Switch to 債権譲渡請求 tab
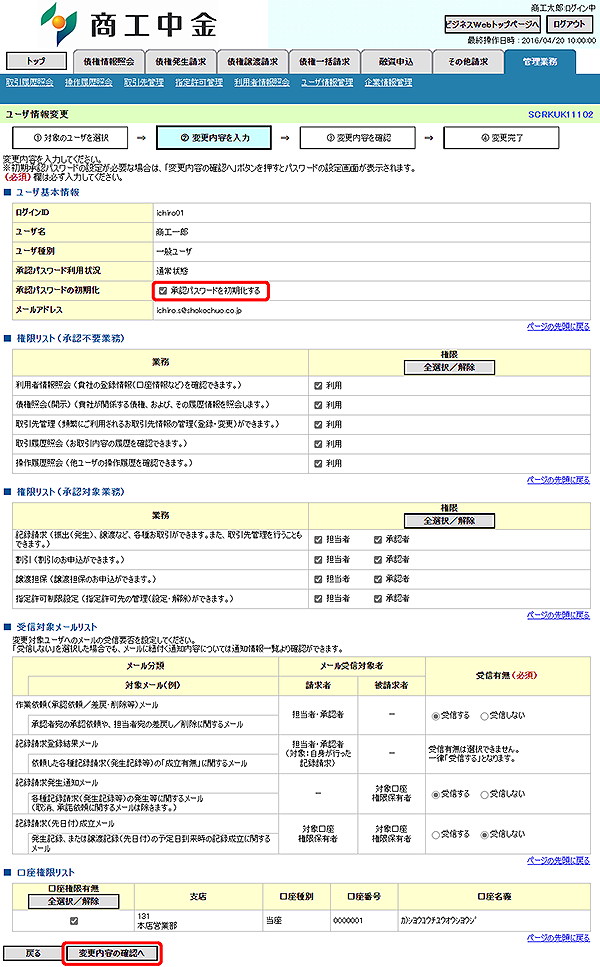Image resolution: width=600 pixels, height=967 pixels. tap(252, 62)
